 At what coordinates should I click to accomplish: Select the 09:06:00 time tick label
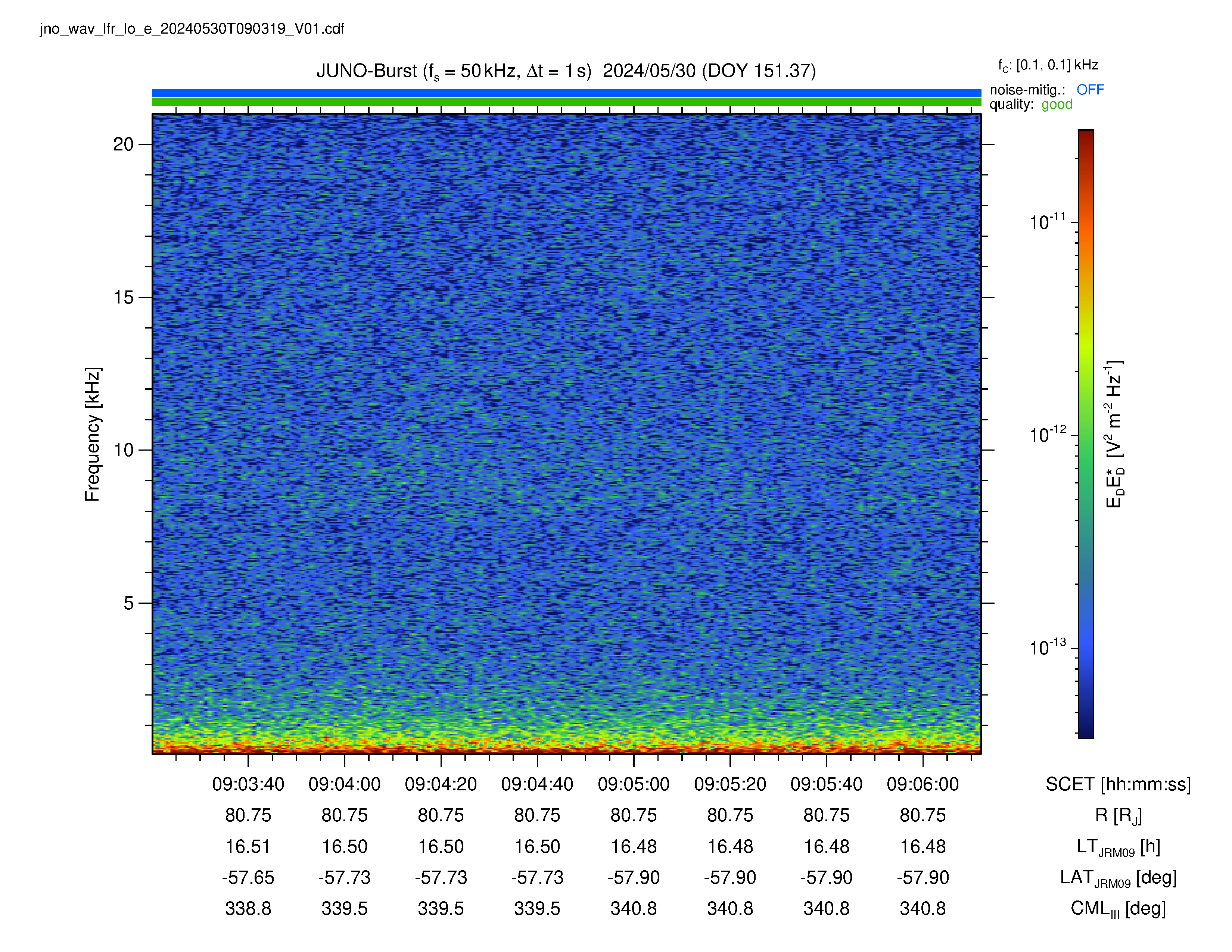pos(923,784)
